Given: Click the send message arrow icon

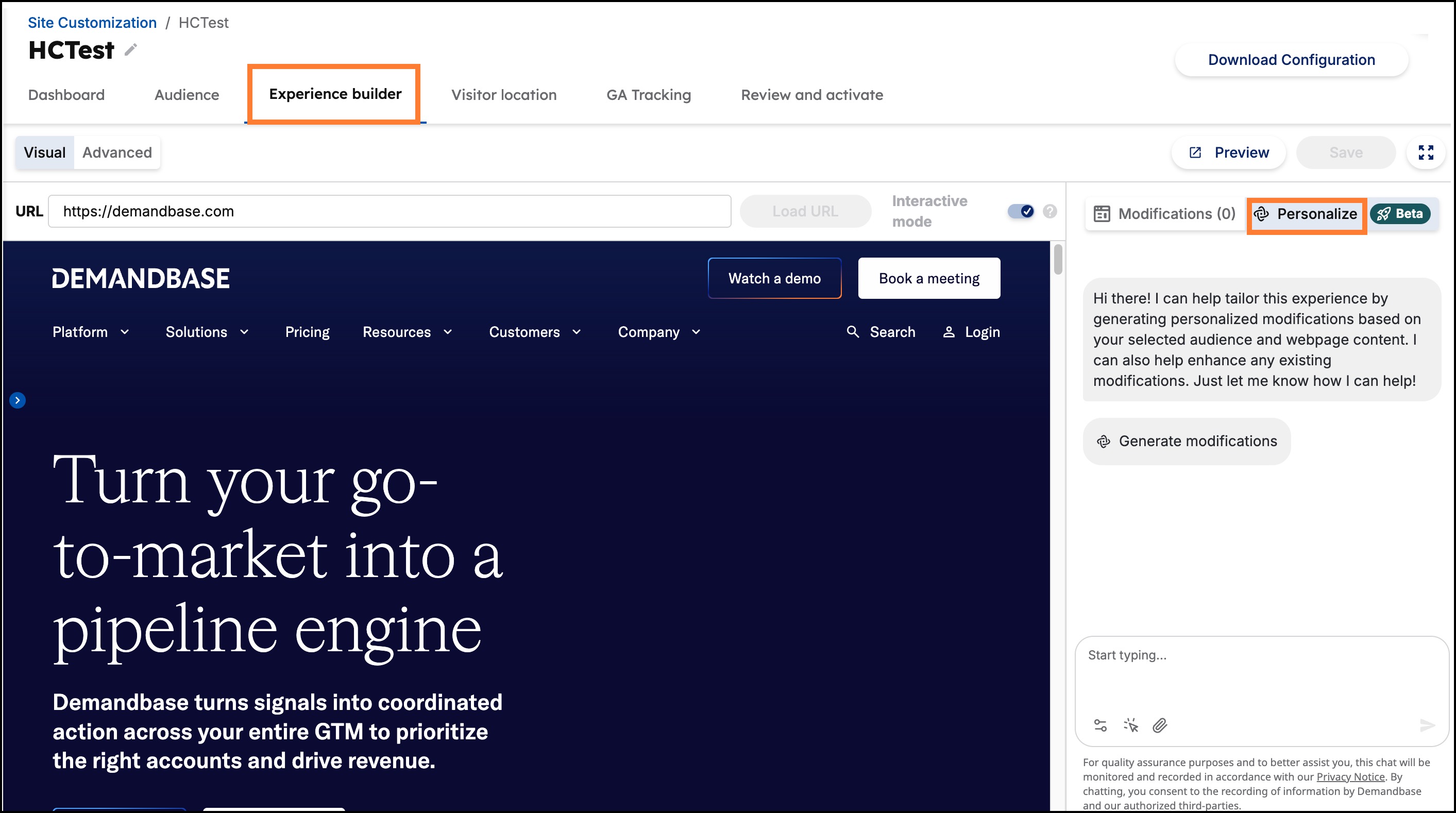Looking at the screenshot, I should [1427, 725].
